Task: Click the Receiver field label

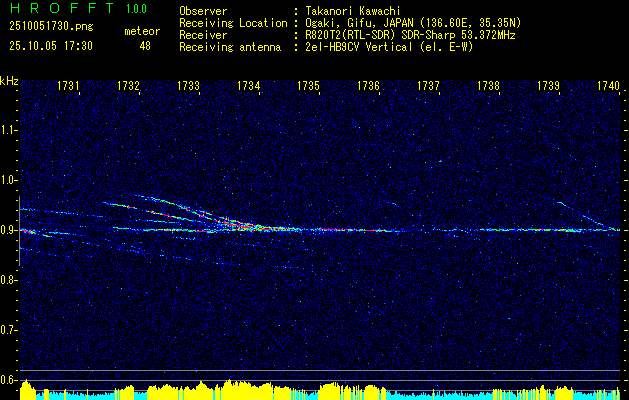Action: 203,35
